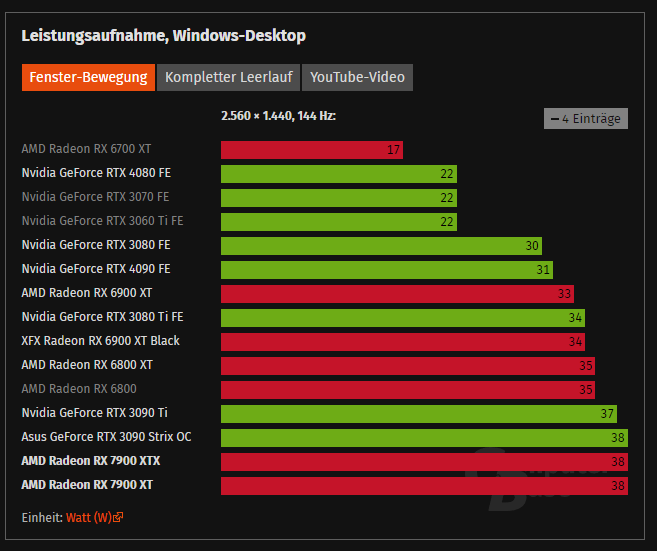
Task: Click the red bar showing 17 watts
Action: [x=312, y=150]
